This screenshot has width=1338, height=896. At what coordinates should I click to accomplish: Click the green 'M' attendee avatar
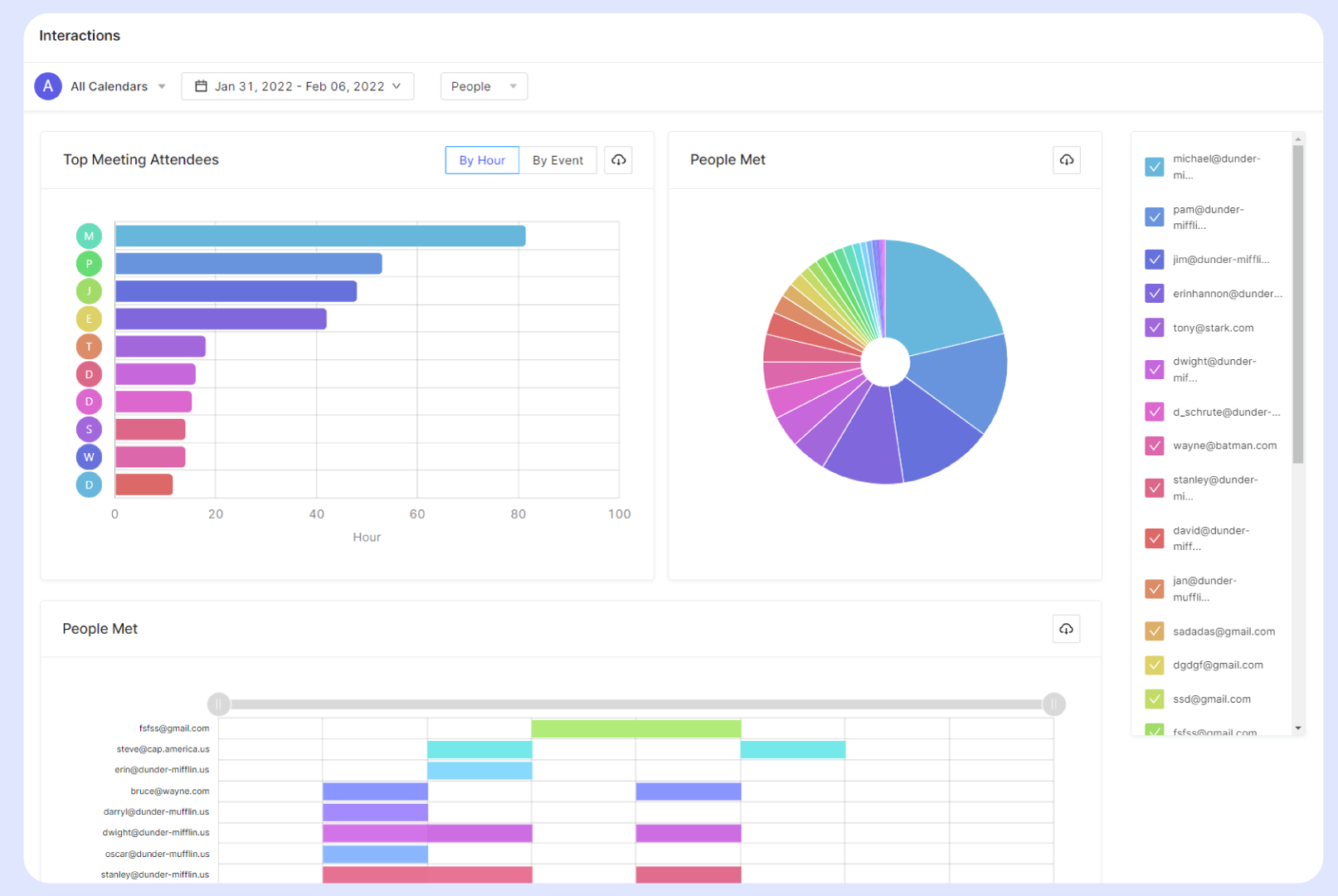pos(89,236)
